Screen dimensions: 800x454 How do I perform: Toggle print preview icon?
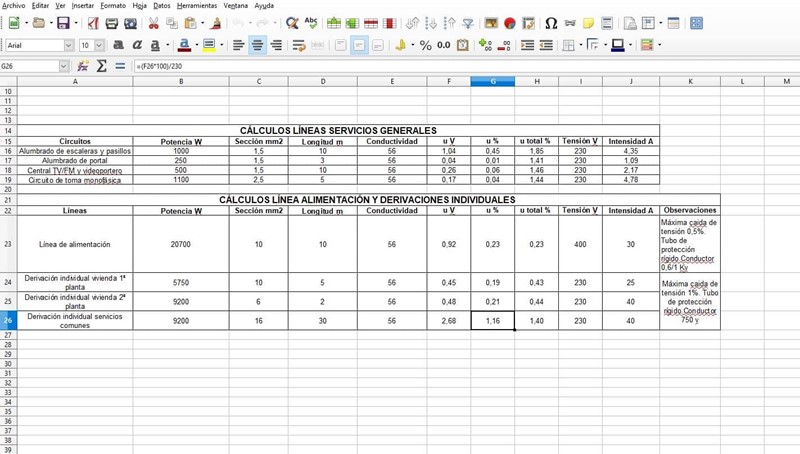131,23
